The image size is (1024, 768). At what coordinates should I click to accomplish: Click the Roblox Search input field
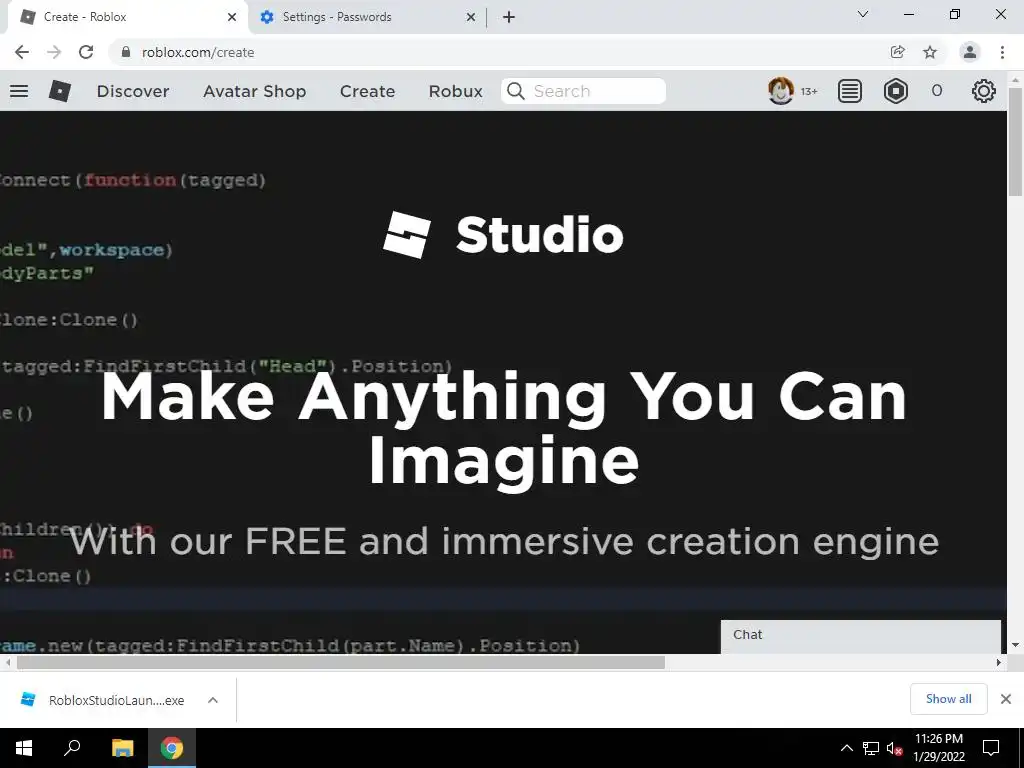pyautogui.click(x=583, y=91)
